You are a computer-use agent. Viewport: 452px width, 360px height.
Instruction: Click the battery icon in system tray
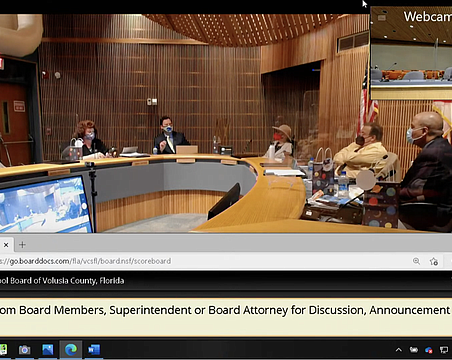click(414, 350)
